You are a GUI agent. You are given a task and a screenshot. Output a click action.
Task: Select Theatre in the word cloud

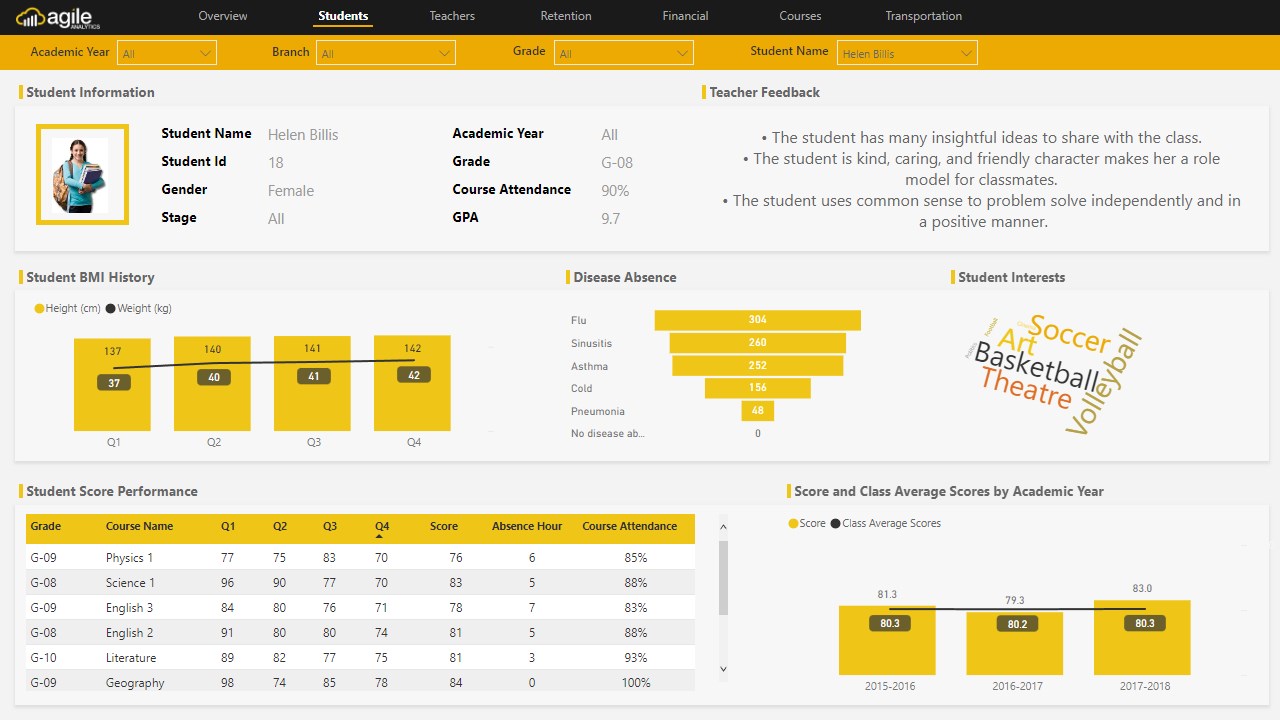click(x=1026, y=388)
